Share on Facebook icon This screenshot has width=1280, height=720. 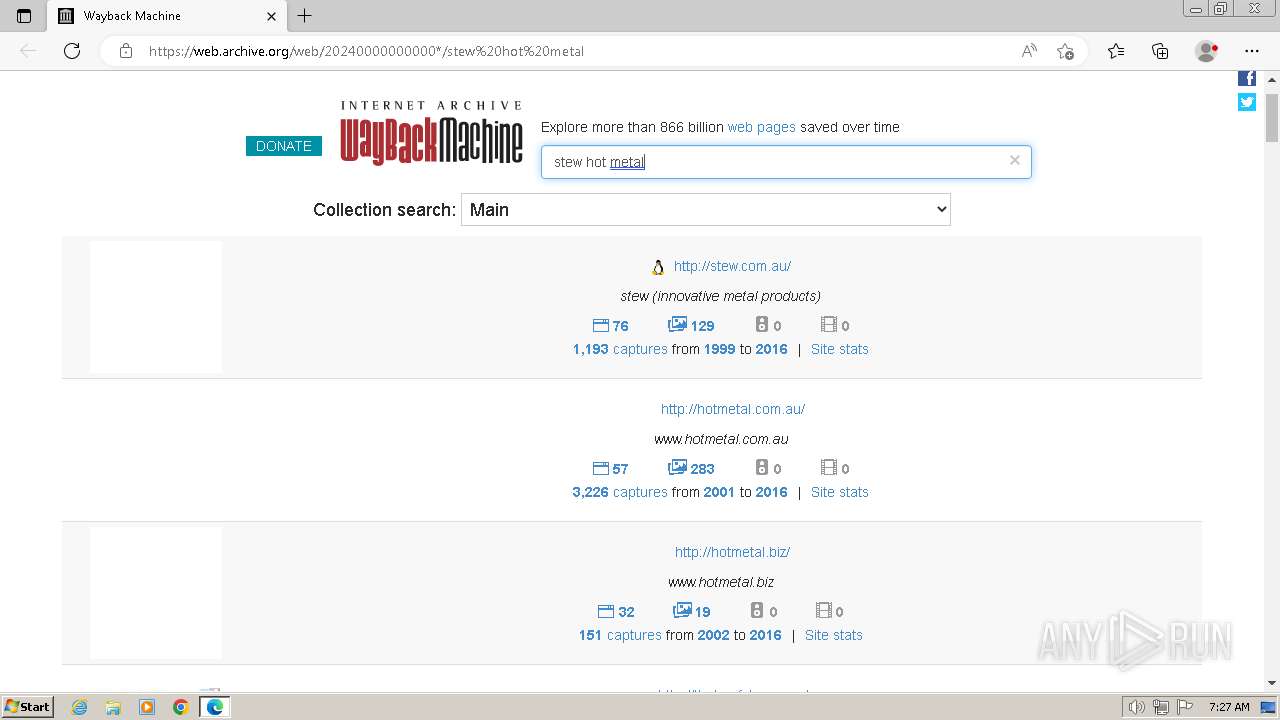click(1247, 78)
